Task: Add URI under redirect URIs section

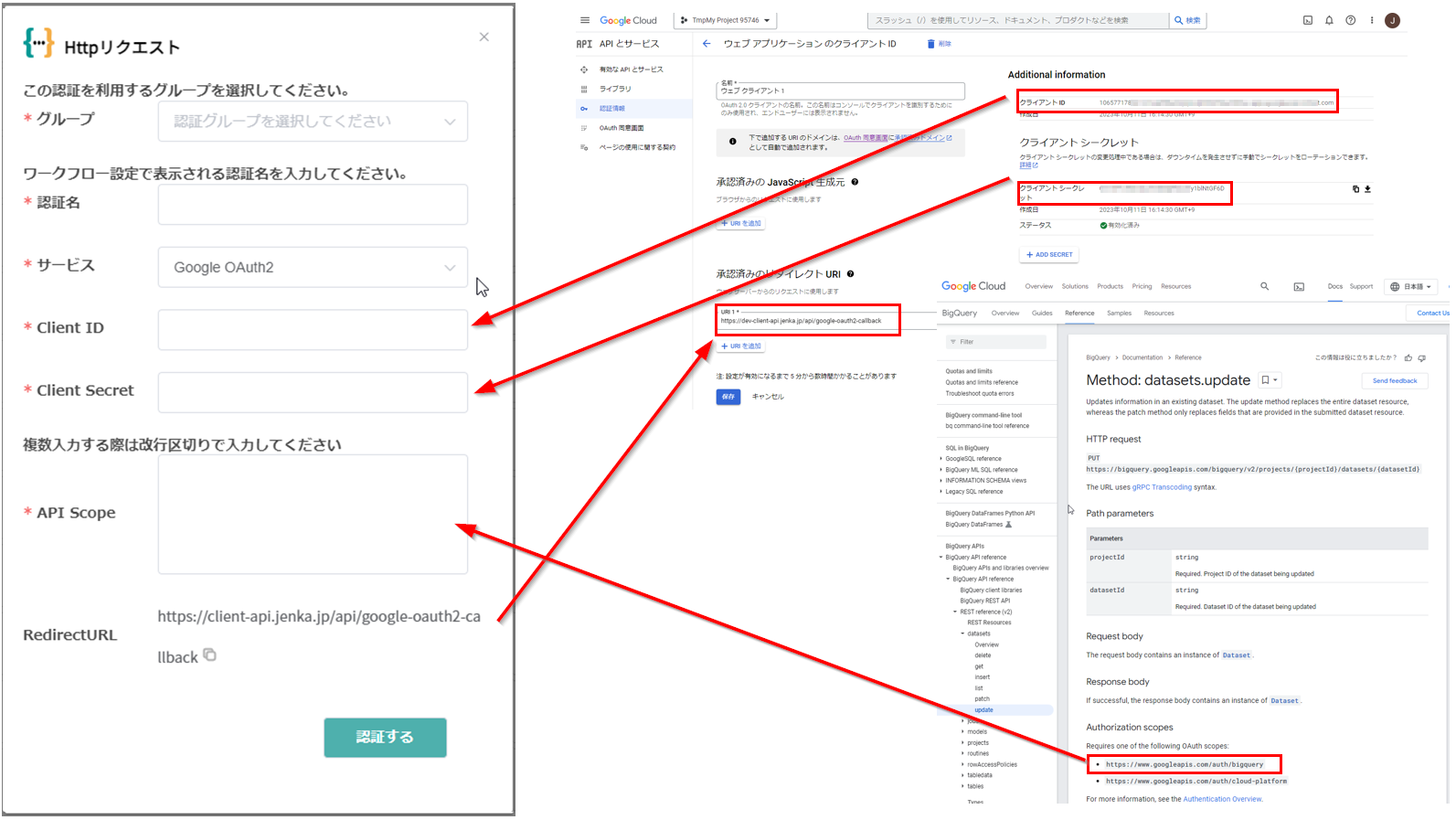Action: coord(741,346)
